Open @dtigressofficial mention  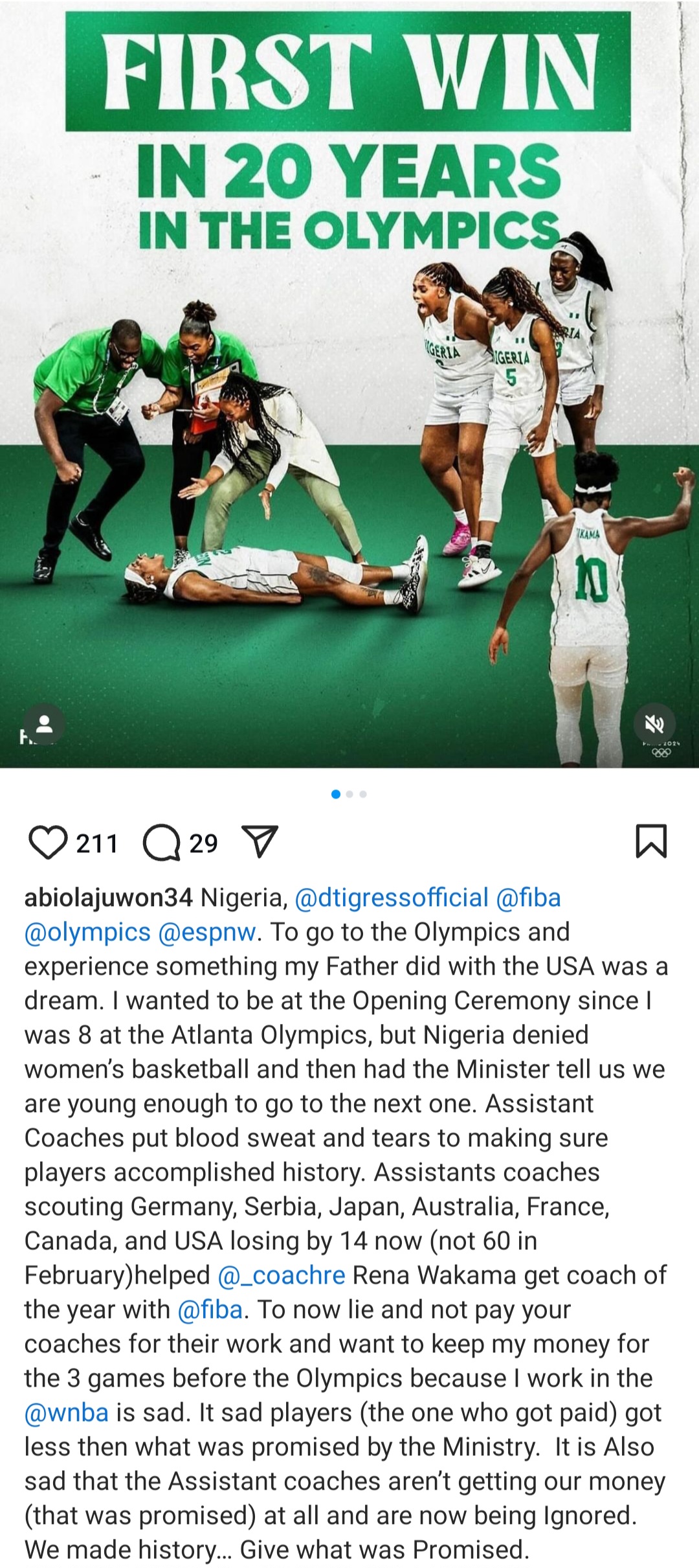click(x=391, y=898)
